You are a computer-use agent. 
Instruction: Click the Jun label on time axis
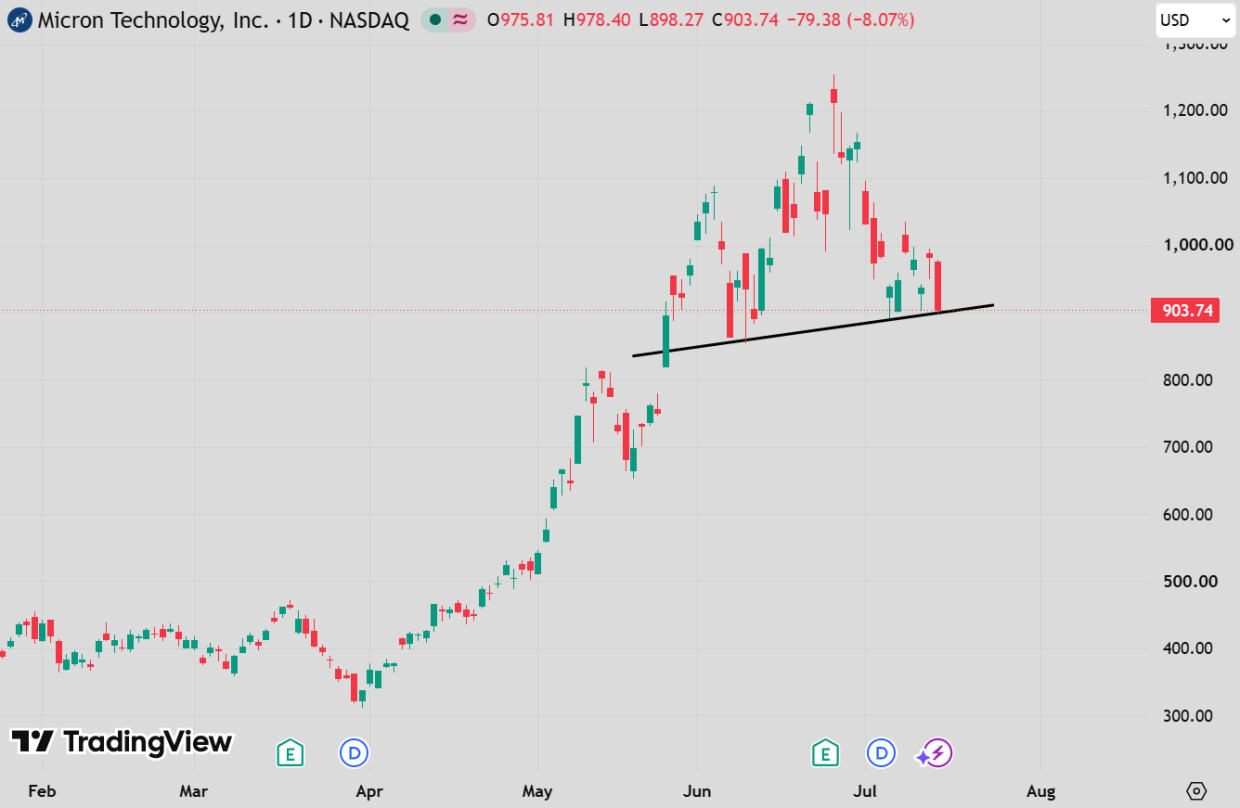697,791
